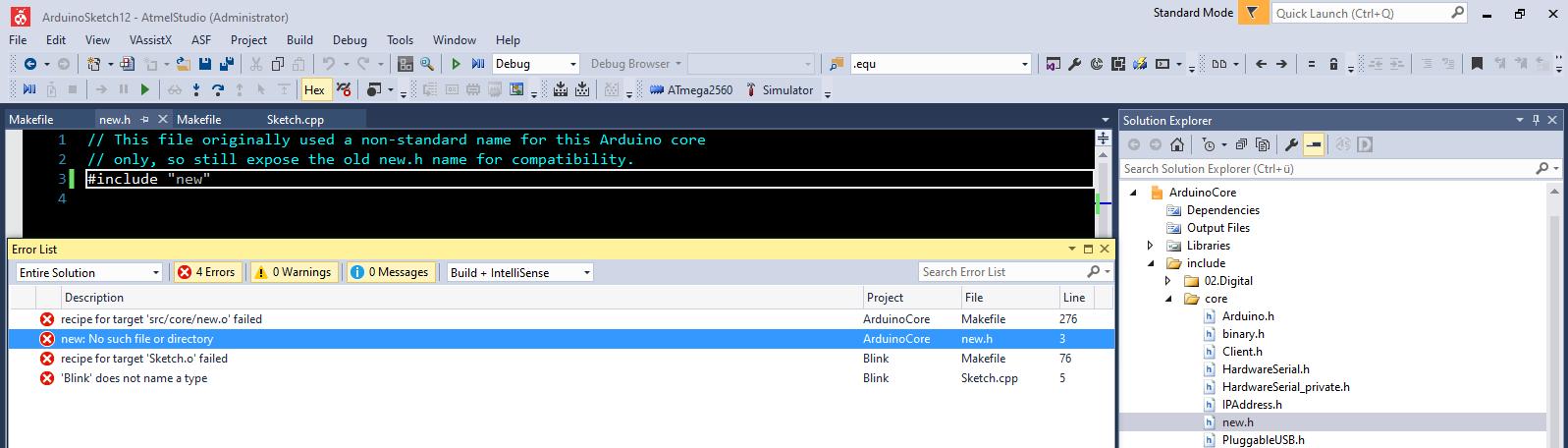Viewport: 1568px width, 448px height.
Task: Toggle the 0 Messages filter
Action: pyautogui.click(x=389, y=272)
